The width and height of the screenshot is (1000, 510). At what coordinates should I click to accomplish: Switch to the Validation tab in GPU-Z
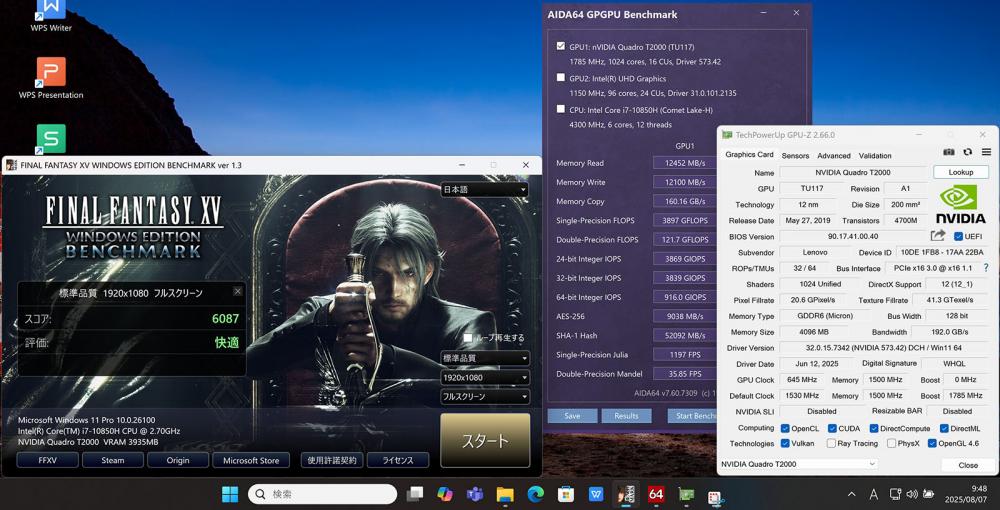[x=875, y=156]
